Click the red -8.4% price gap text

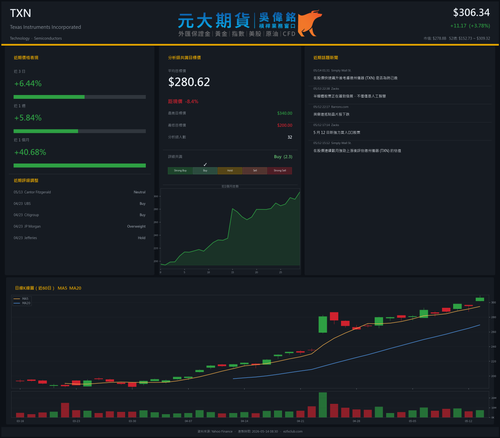[192, 101]
